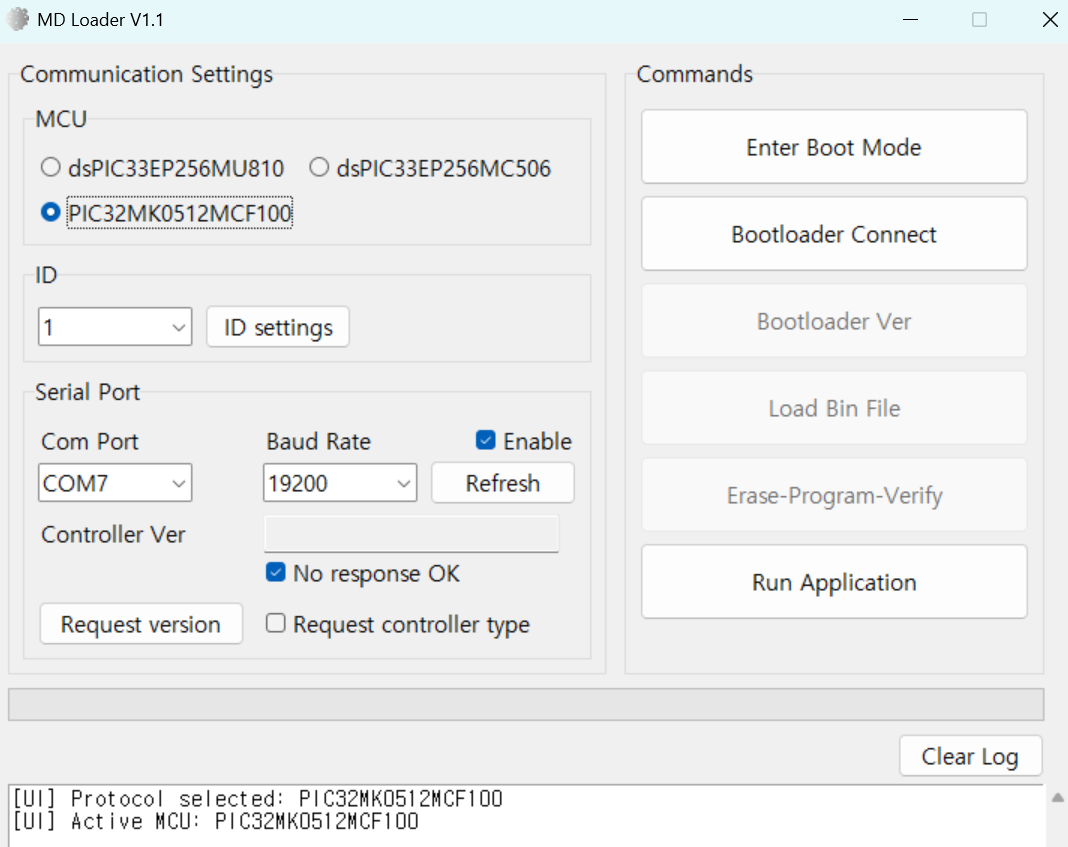
Task: Uncheck the No response OK checkbox
Action: (x=275, y=573)
